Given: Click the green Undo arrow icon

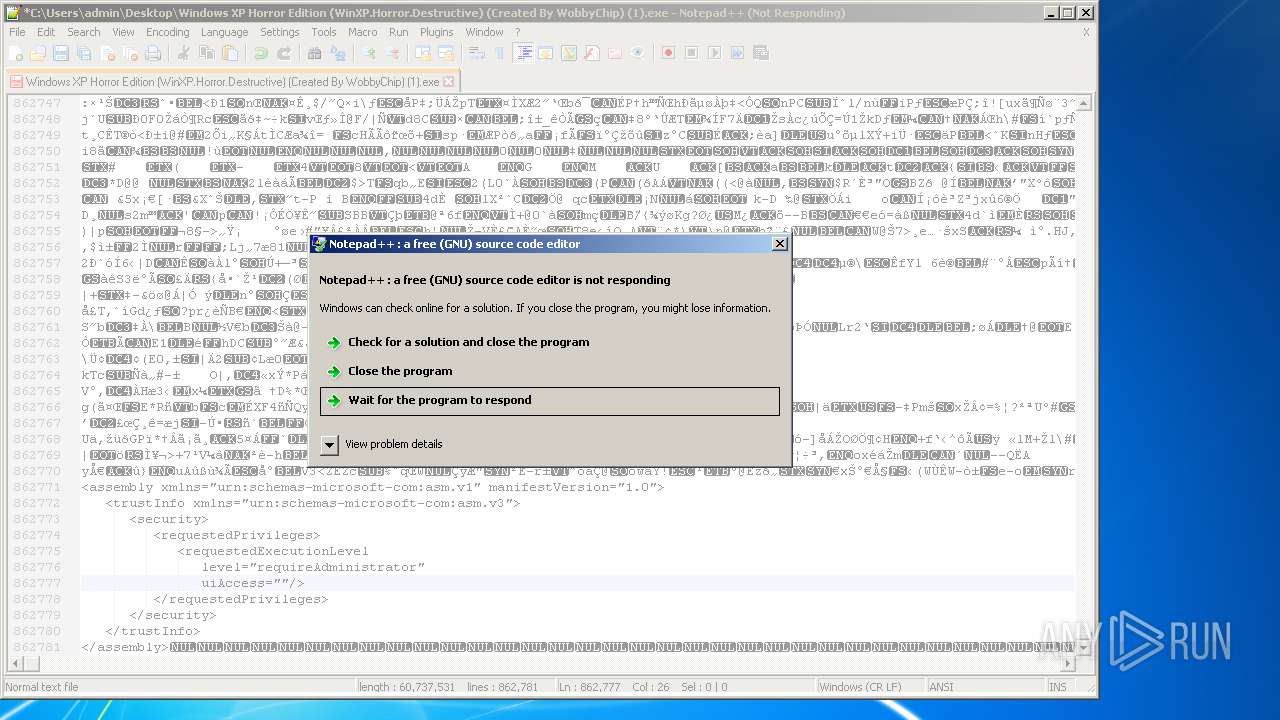Looking at the screenshot, I should [x=261, y=53].
